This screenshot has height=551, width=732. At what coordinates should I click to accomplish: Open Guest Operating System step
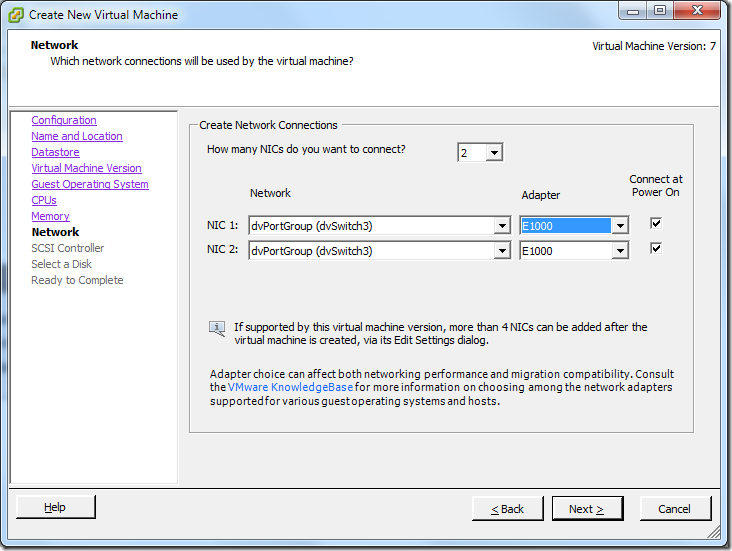pos(90,184)
